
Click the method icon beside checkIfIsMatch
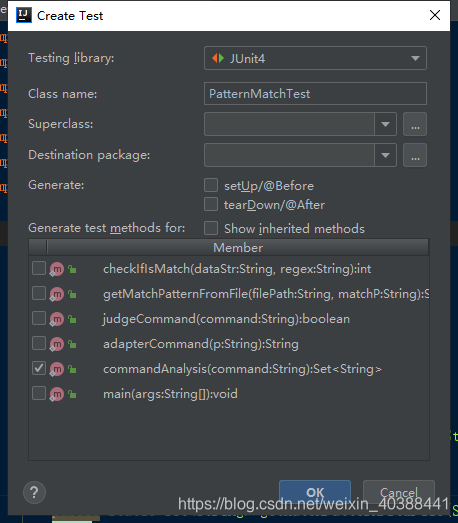click(57, 269)
